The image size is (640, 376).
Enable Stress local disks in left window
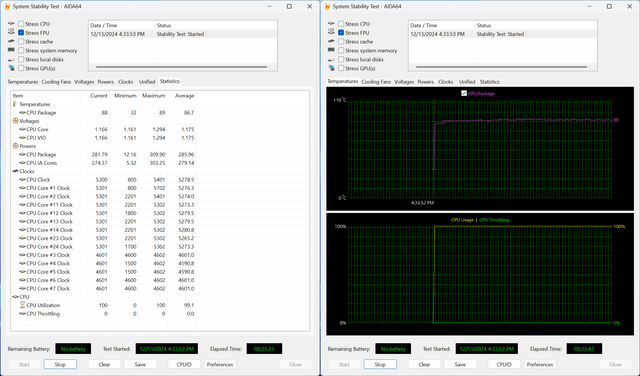pos(21,60)
